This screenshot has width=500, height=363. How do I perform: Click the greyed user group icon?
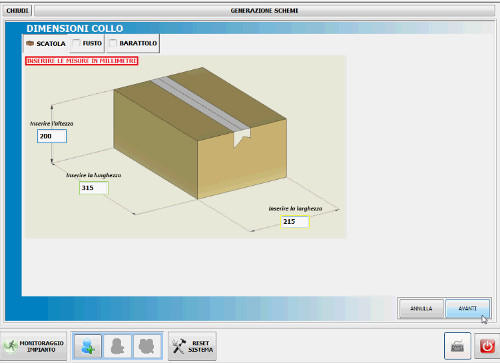point(147,346)
